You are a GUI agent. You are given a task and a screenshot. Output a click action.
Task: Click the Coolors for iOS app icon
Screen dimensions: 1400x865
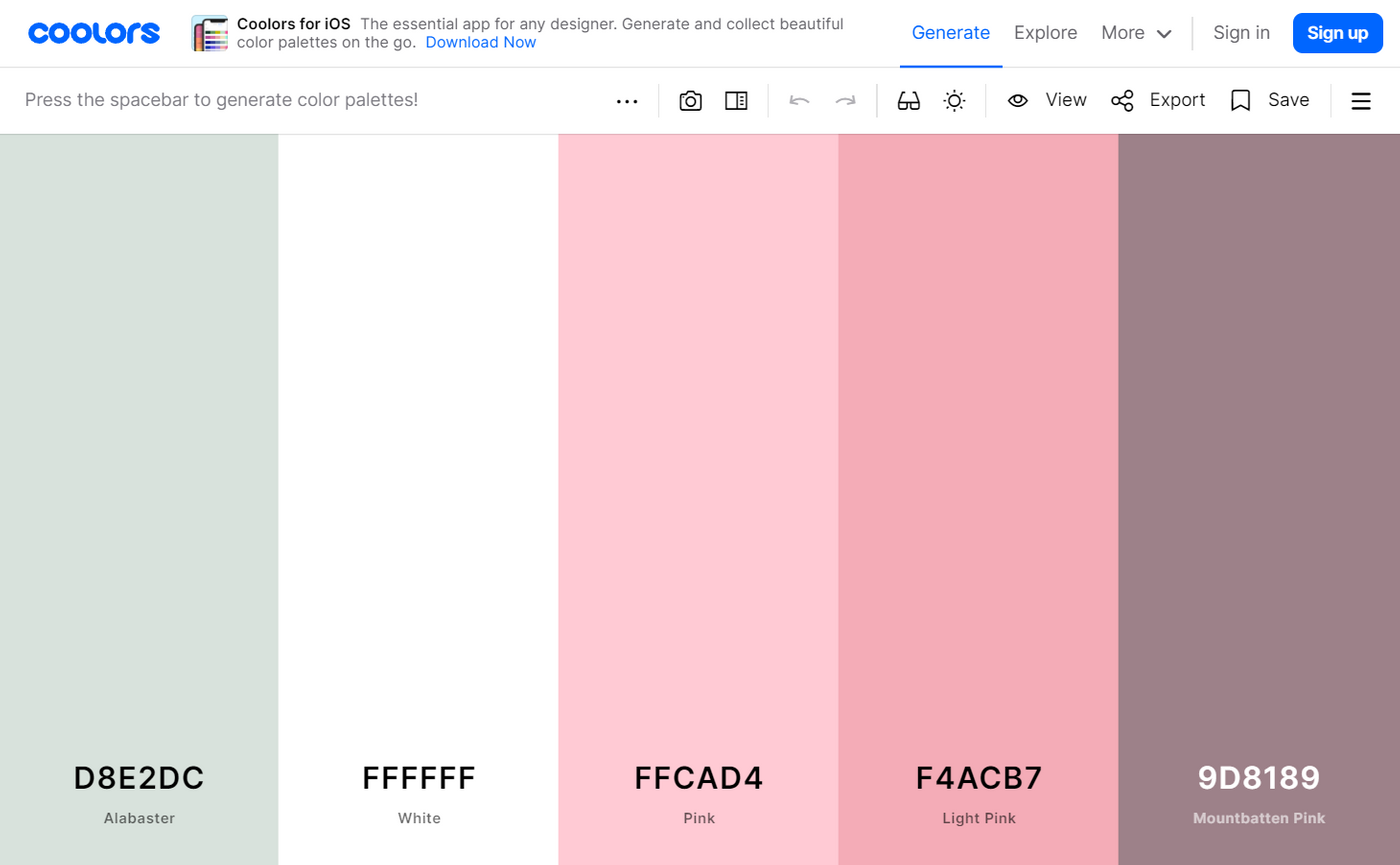[x=210, y=33]
